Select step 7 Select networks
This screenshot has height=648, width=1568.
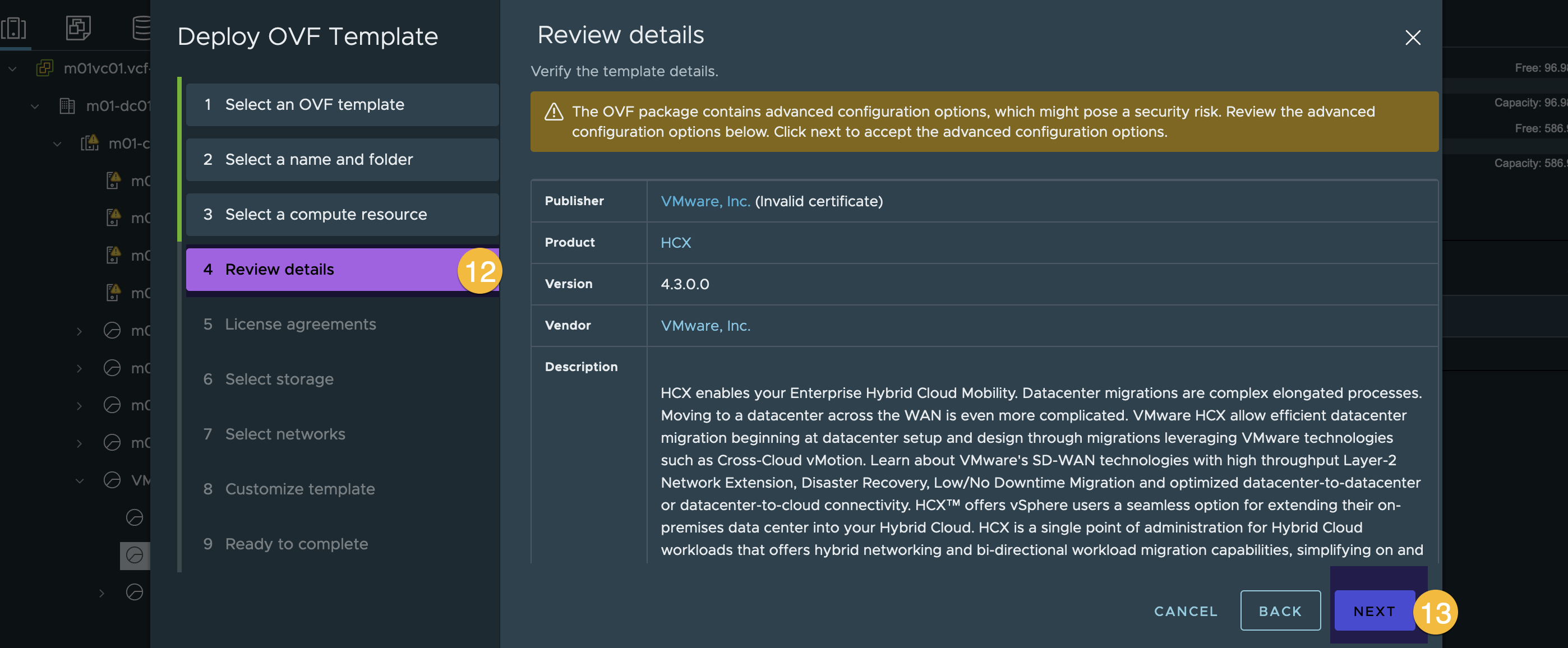click(x=274, y=434)
